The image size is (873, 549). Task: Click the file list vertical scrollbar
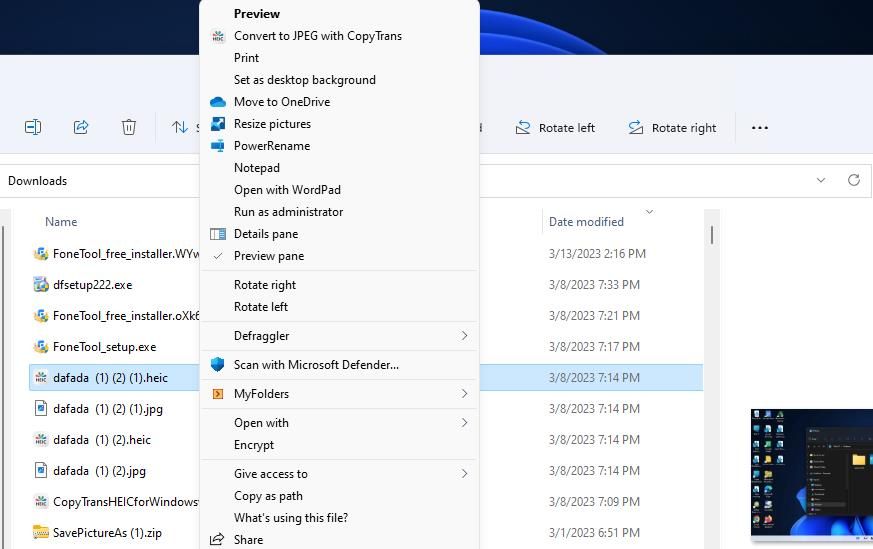pyautogui.click(x=712, y=234)
